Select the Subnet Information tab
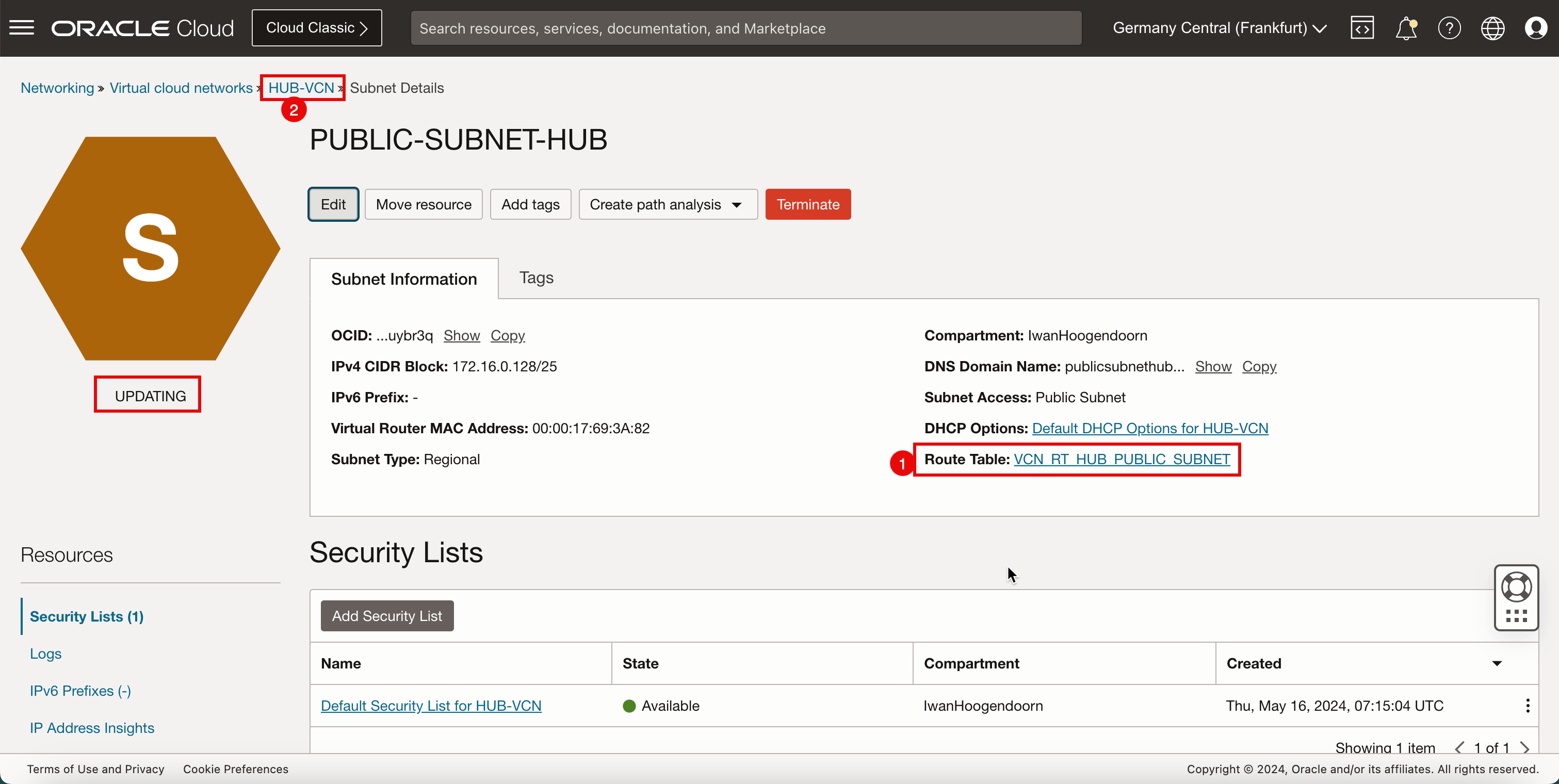Image resolution: width=1559 pixels, height=784 pixels. pyautogui.click(x=403, y=278)
